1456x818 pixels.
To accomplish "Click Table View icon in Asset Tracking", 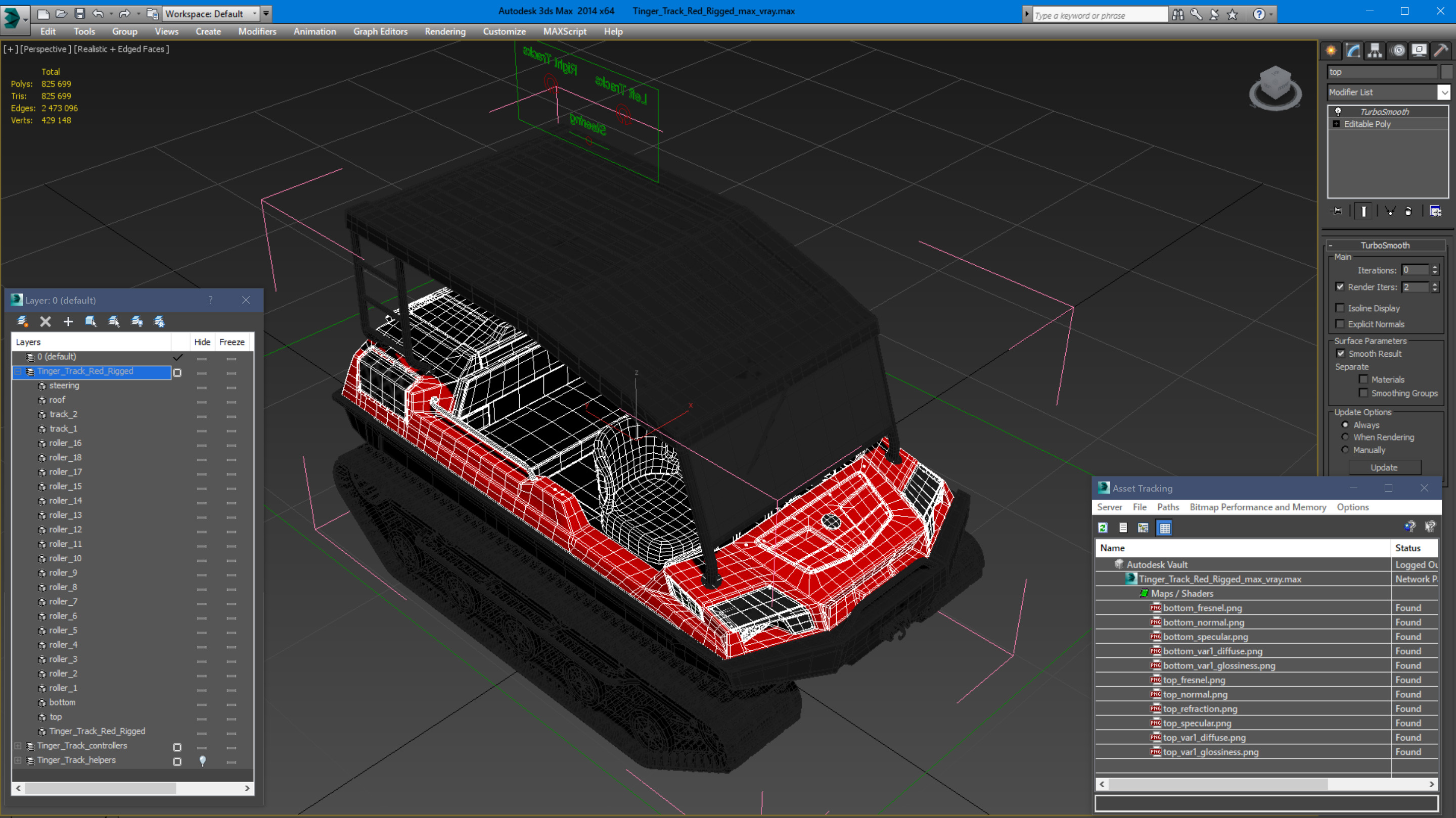I will pyautogui.click(x=1164, y=527).
